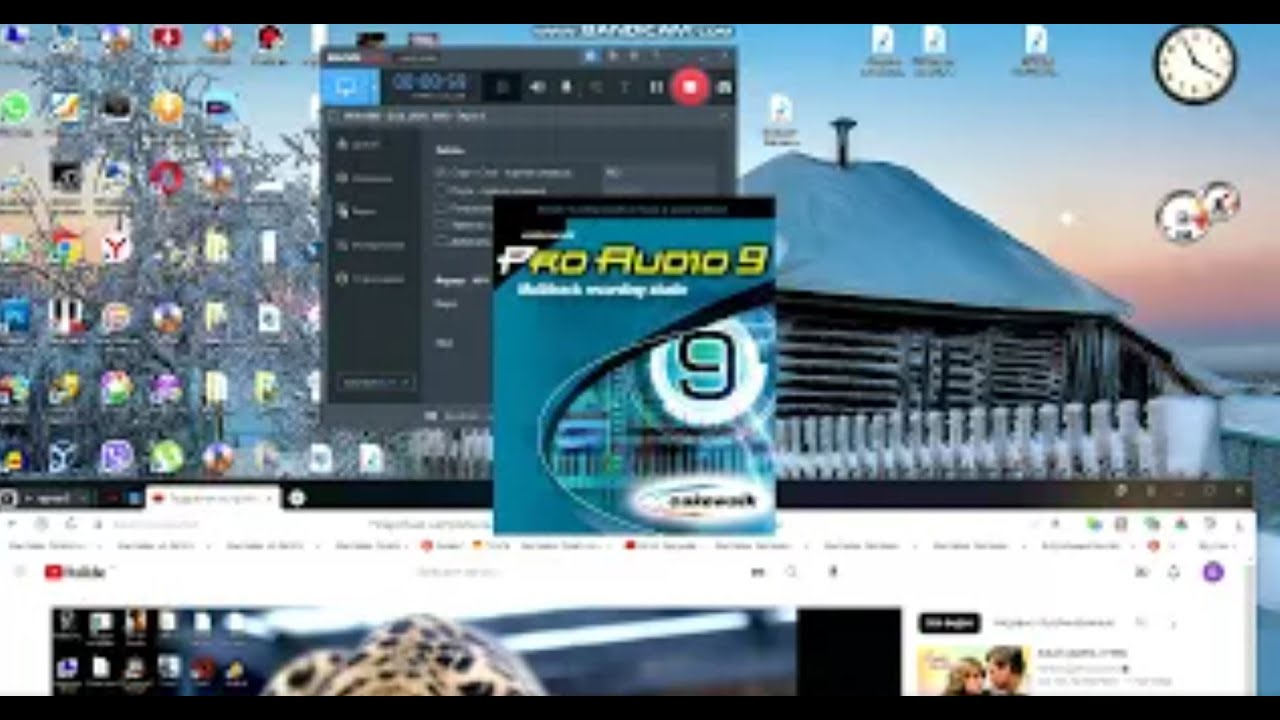Switch to the YouTube tab in the browser
This screenshot has width=1280, height=720.
(x=211, y=497)
